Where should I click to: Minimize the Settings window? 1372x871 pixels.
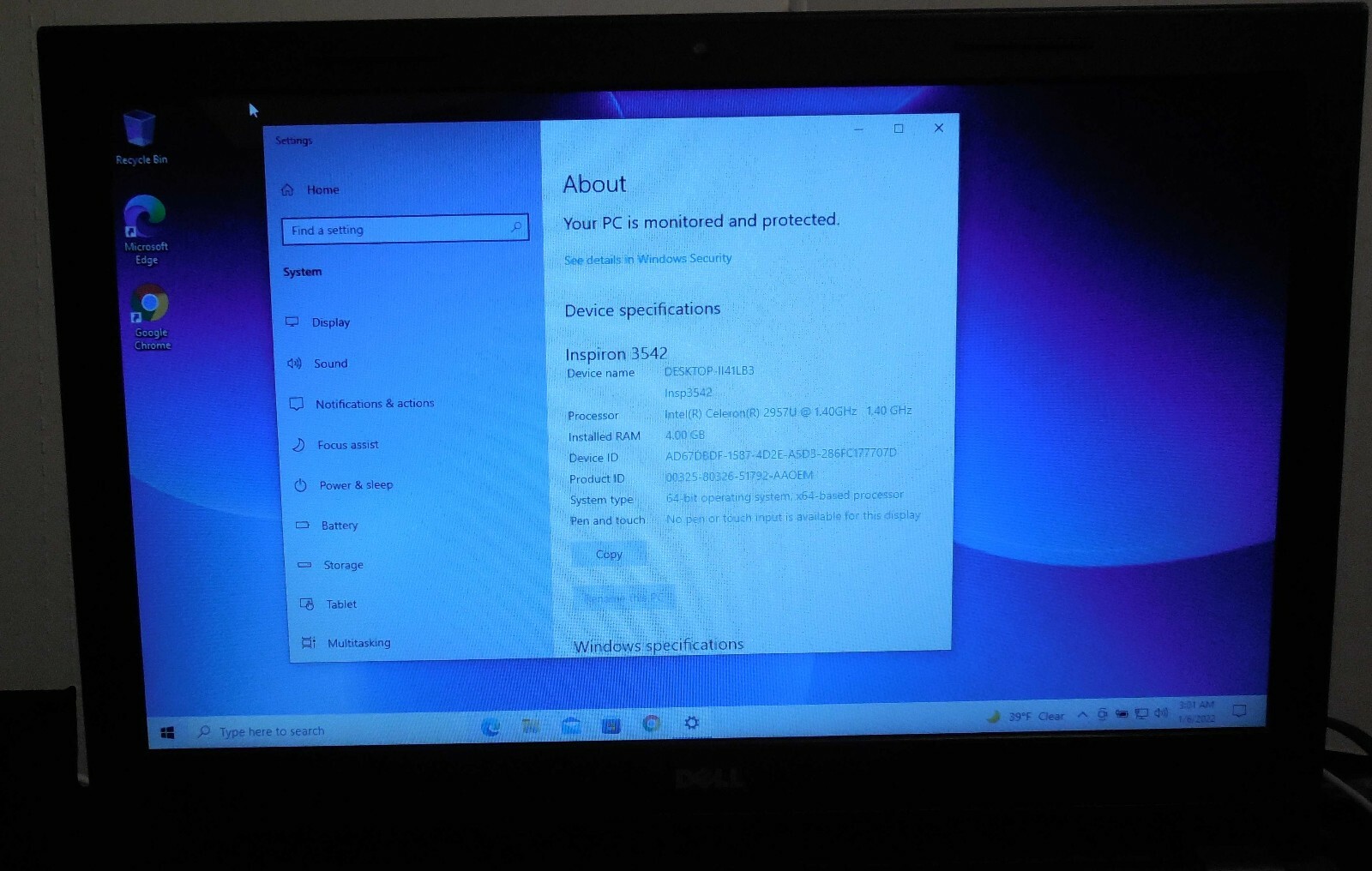click(858, 129)
